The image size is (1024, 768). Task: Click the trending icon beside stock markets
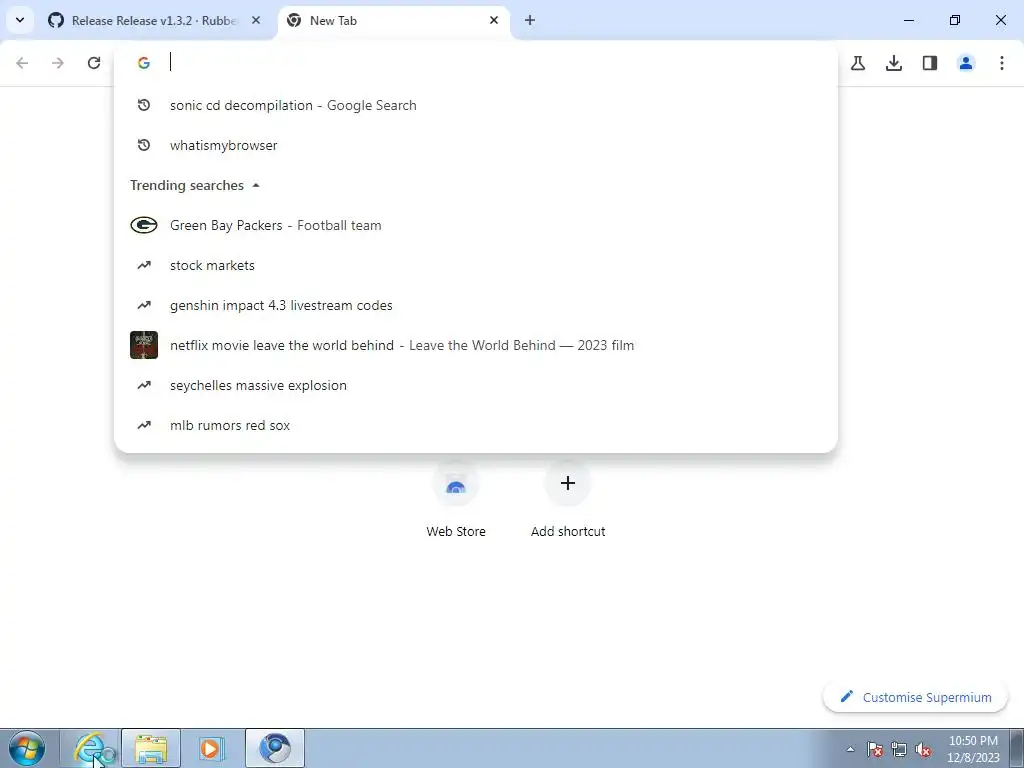pyautogui.click(x=144, y=265)
